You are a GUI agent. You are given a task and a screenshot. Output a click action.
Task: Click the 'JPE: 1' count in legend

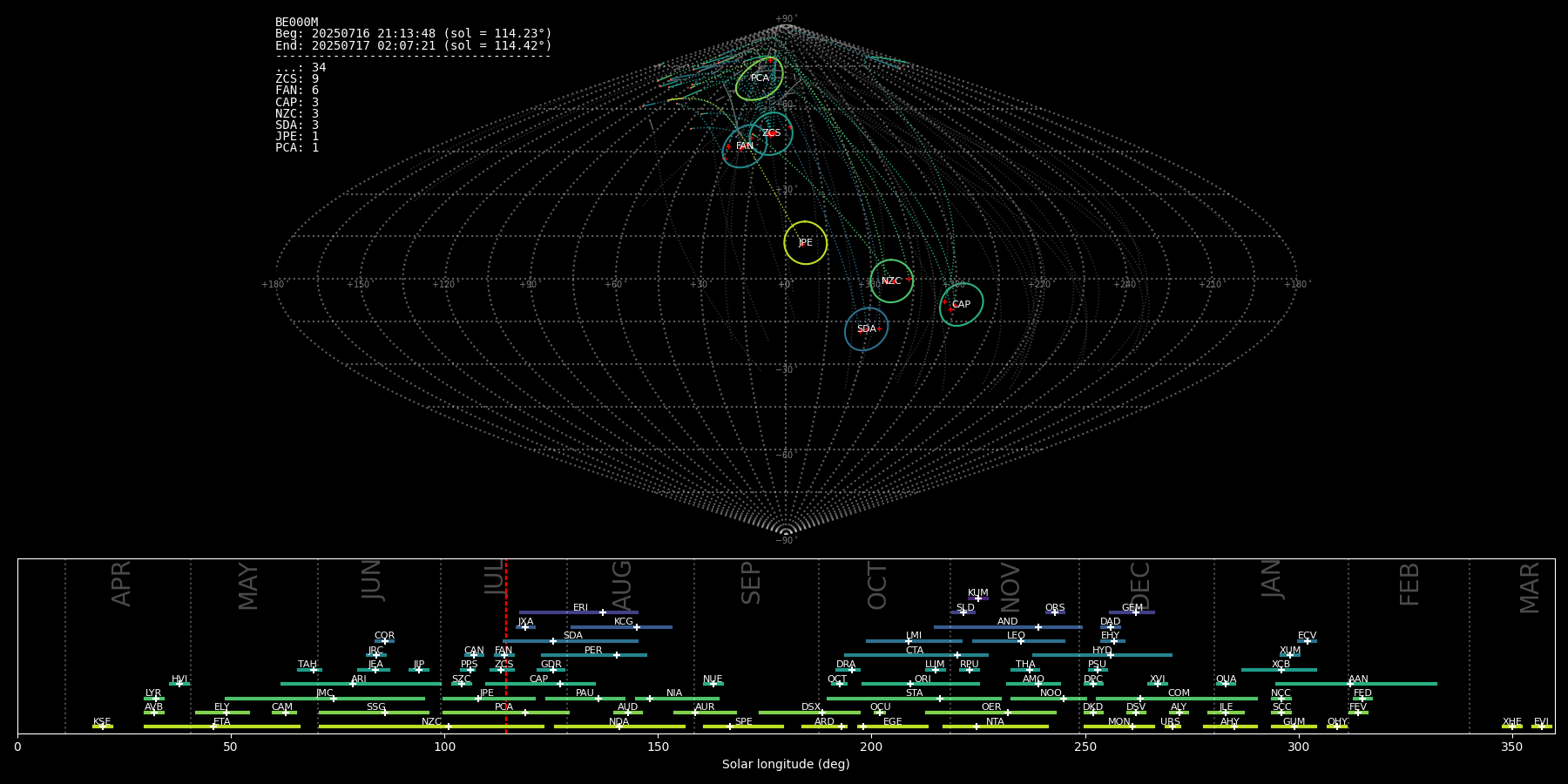[x=297, y=137]
